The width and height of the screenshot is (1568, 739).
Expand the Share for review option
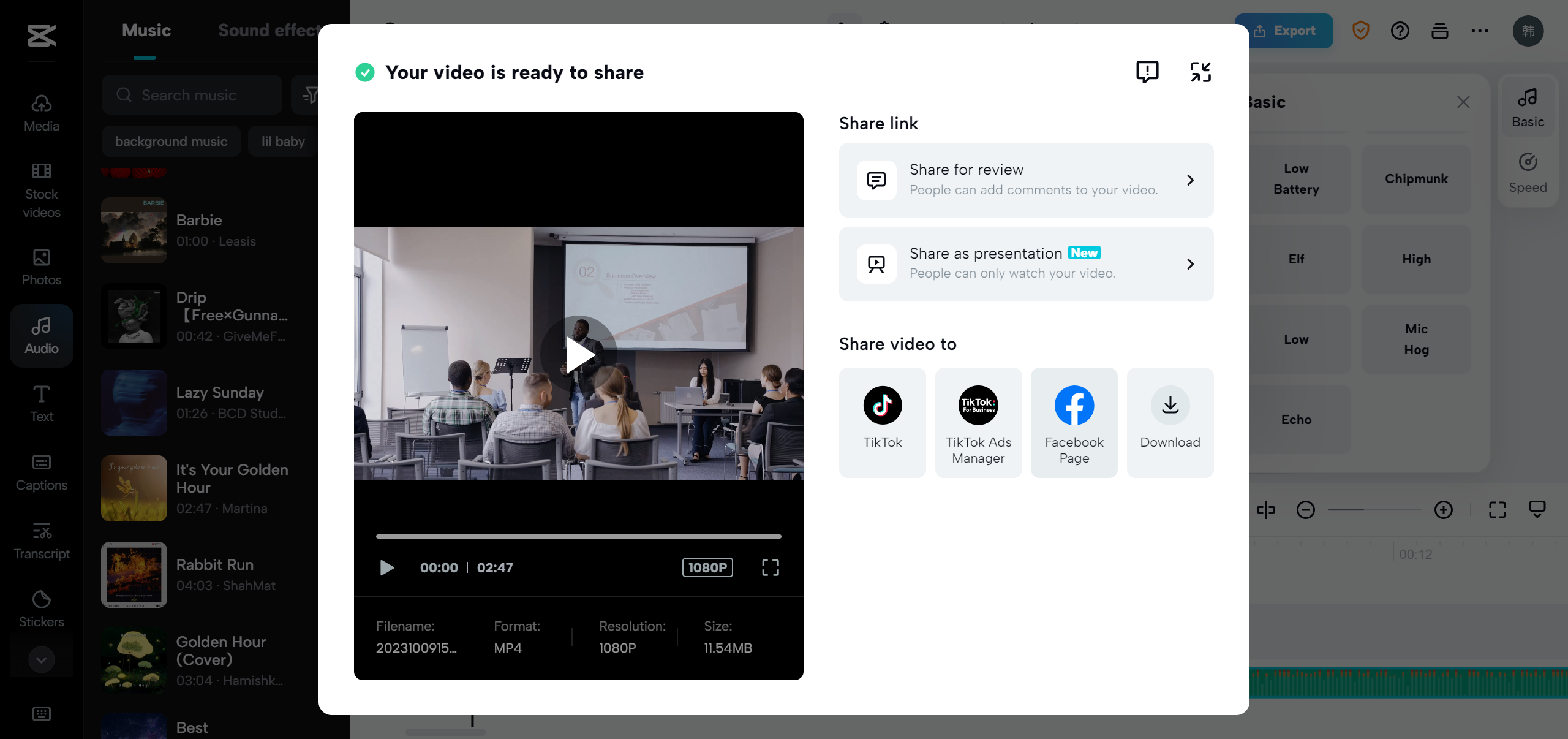click(x=1025, y=180)
